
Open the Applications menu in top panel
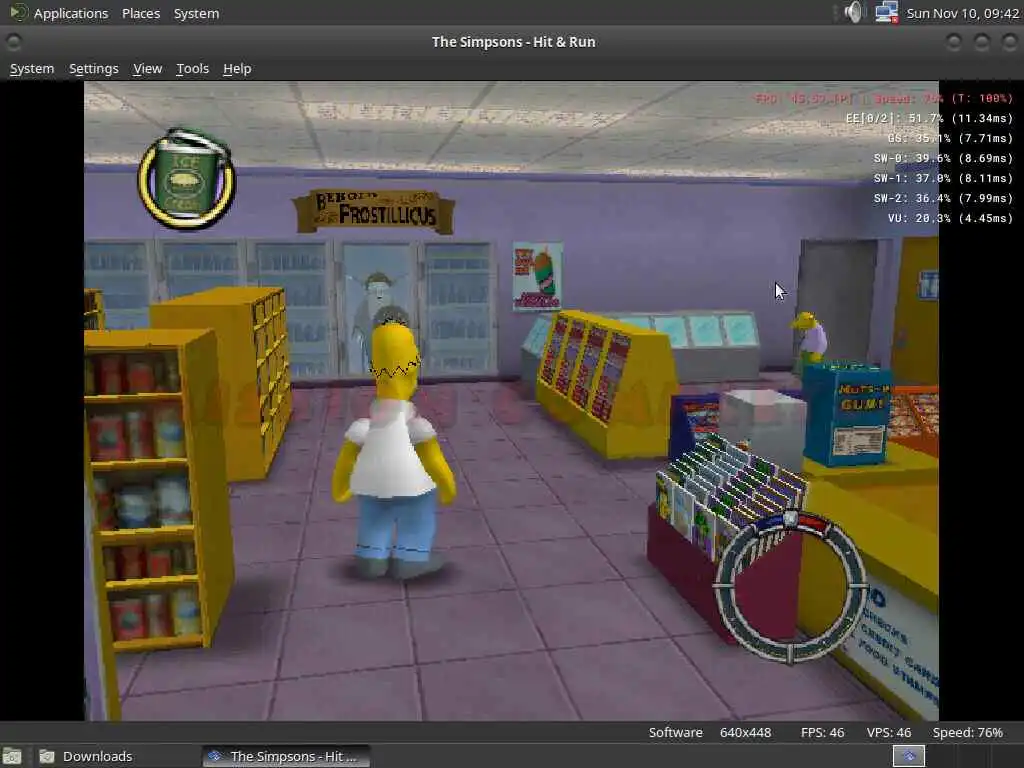(x=71, y=13)
